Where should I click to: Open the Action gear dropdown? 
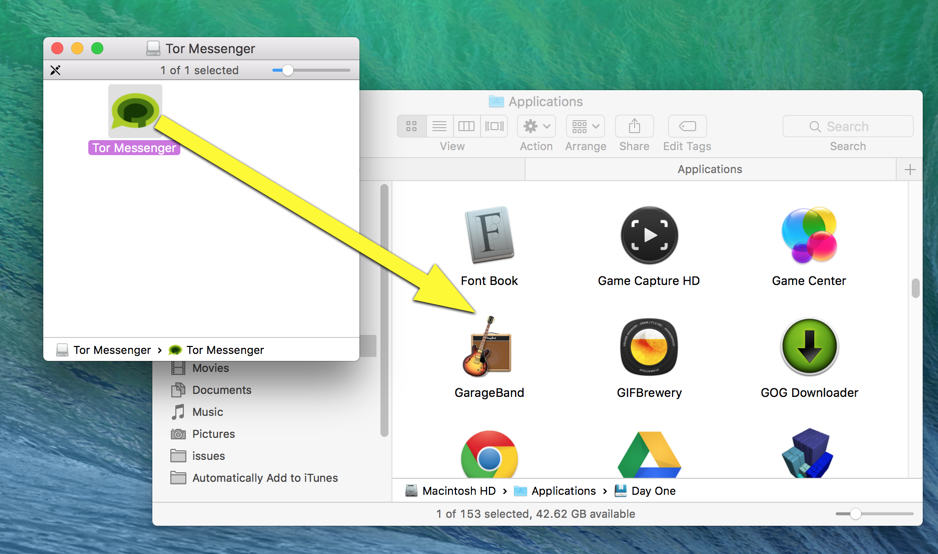pyautogui.click(x=536, y=126)
